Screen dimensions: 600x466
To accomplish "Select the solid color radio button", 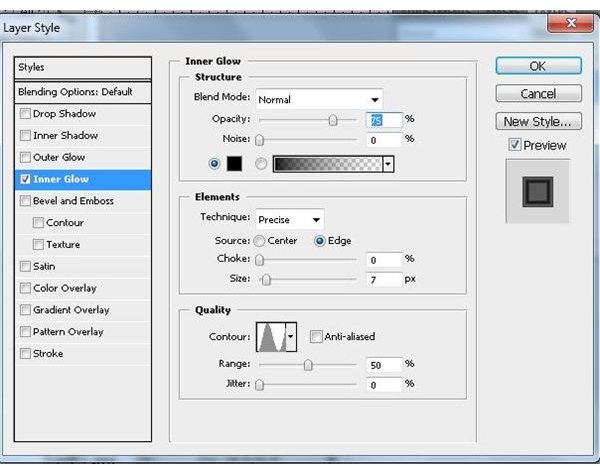I will click(214, 164).
